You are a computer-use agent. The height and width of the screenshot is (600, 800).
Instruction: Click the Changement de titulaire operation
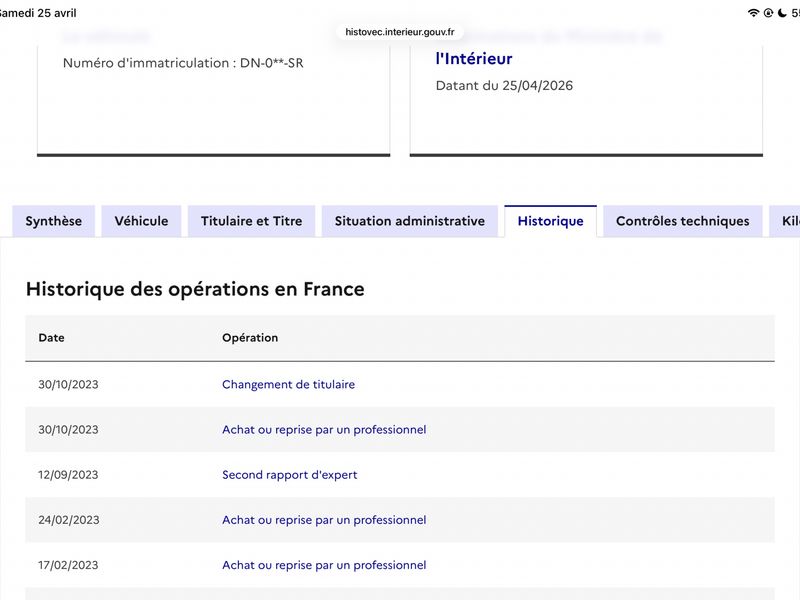coord(288,384)
